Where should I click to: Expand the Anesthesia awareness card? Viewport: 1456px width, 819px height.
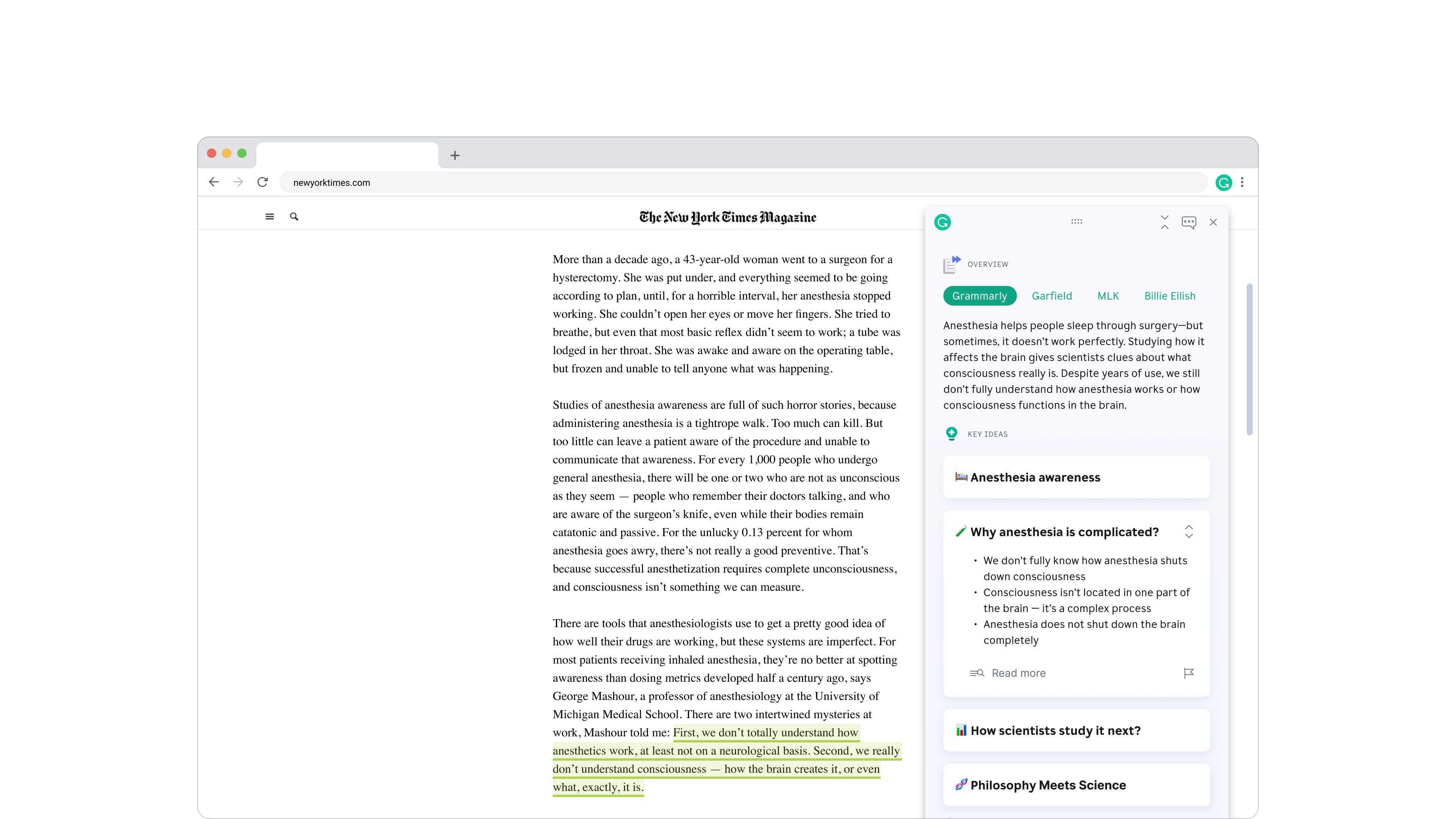click(1076, 477)
